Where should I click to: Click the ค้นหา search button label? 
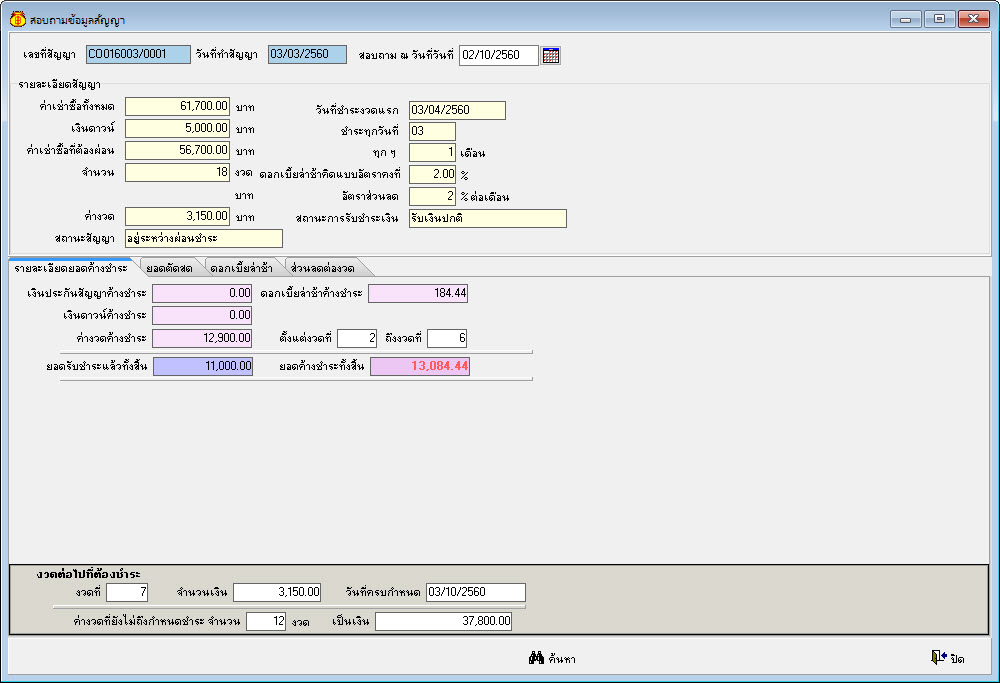coord(562,659)
